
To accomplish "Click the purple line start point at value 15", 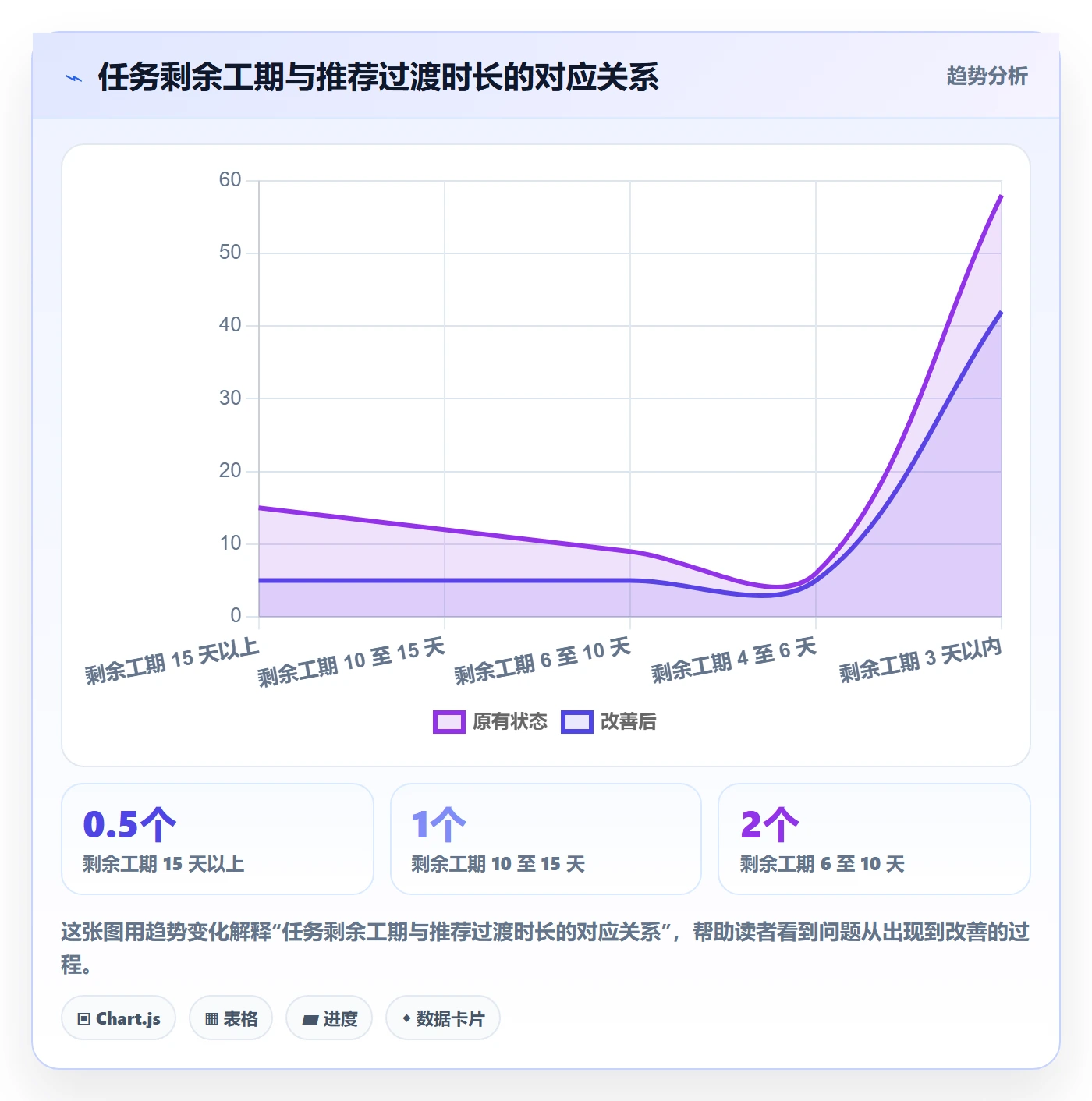I will click(260, 508).
